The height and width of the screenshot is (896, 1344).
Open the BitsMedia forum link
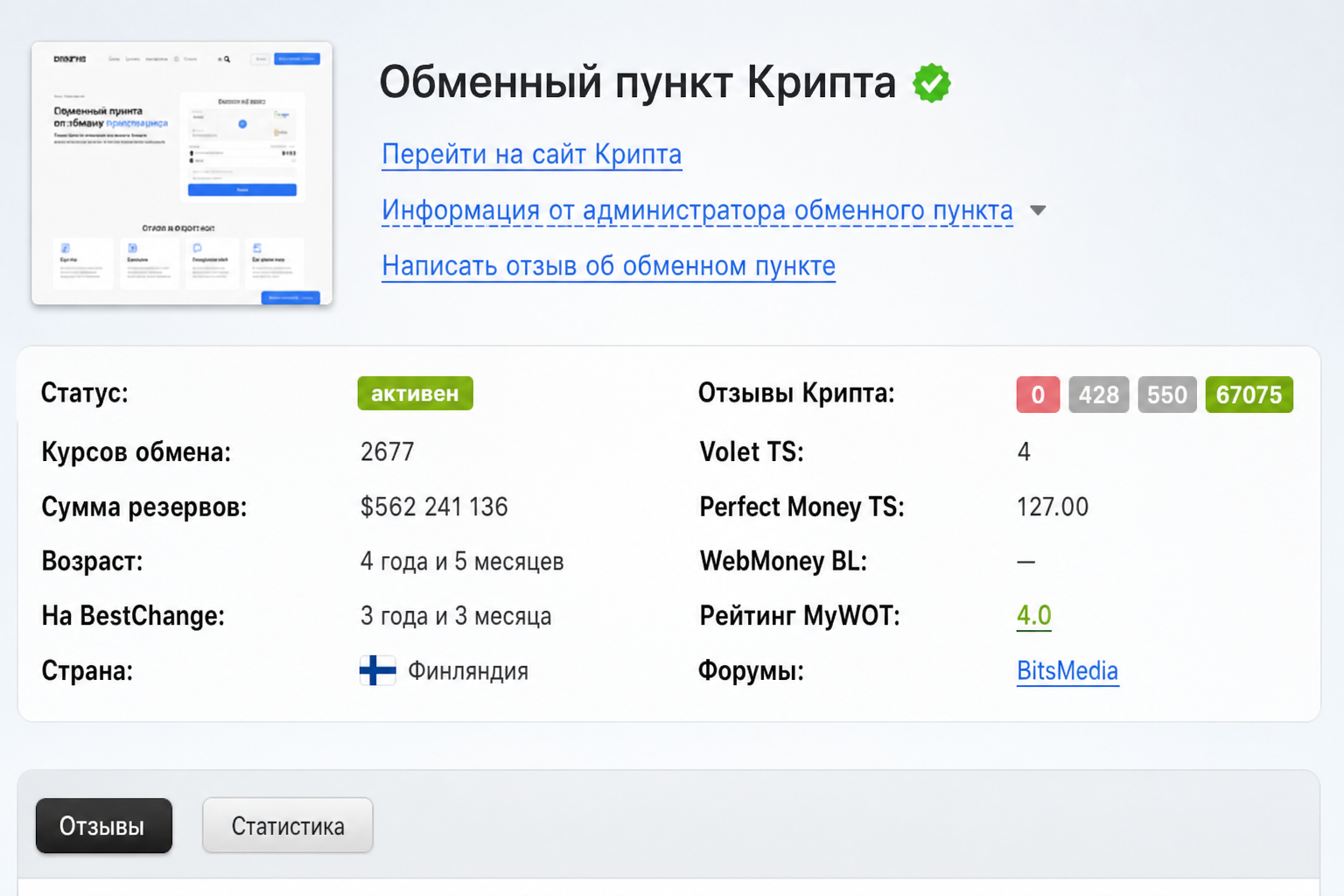click(x=1067, y=671)
